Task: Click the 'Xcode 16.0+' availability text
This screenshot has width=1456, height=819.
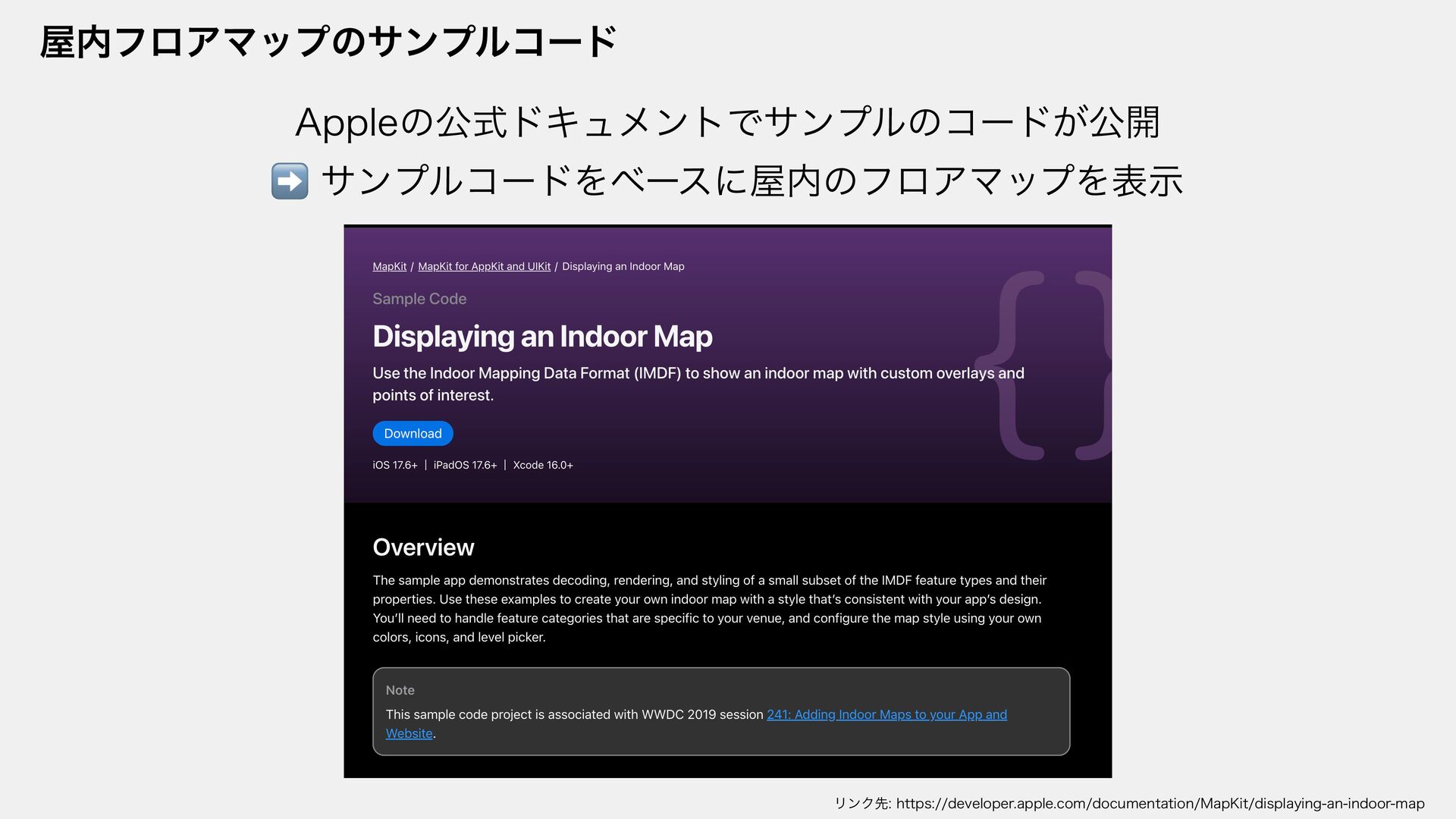Action: pyautogui.click(x=543, y=465)
